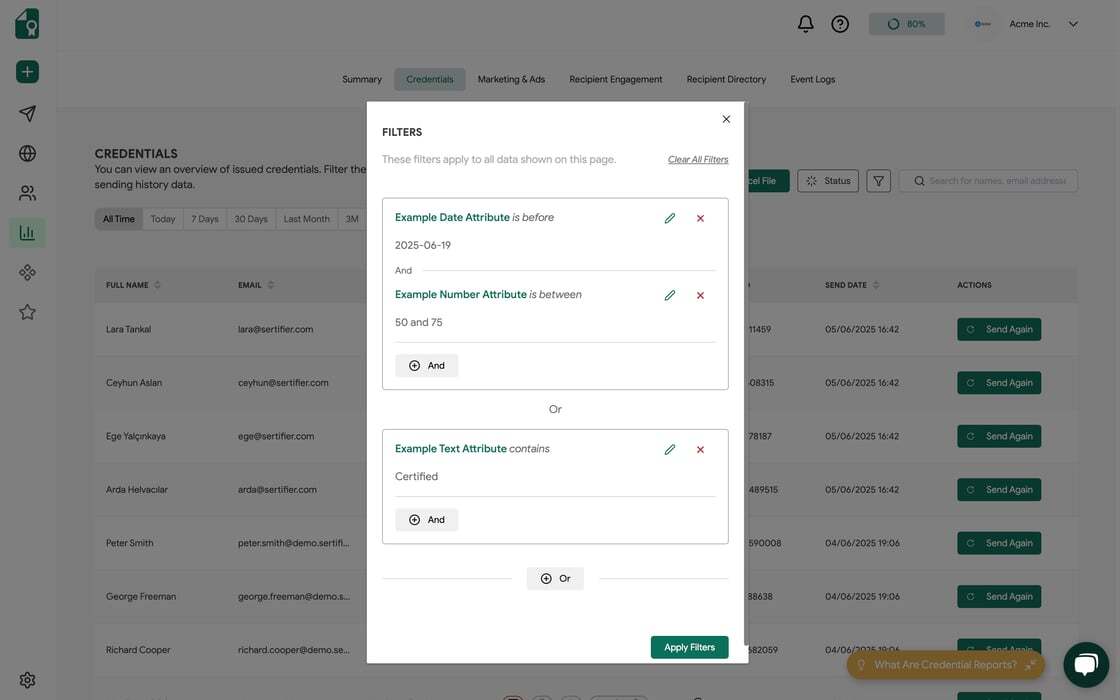Sort by Send Date column arrows

point(876,285)
